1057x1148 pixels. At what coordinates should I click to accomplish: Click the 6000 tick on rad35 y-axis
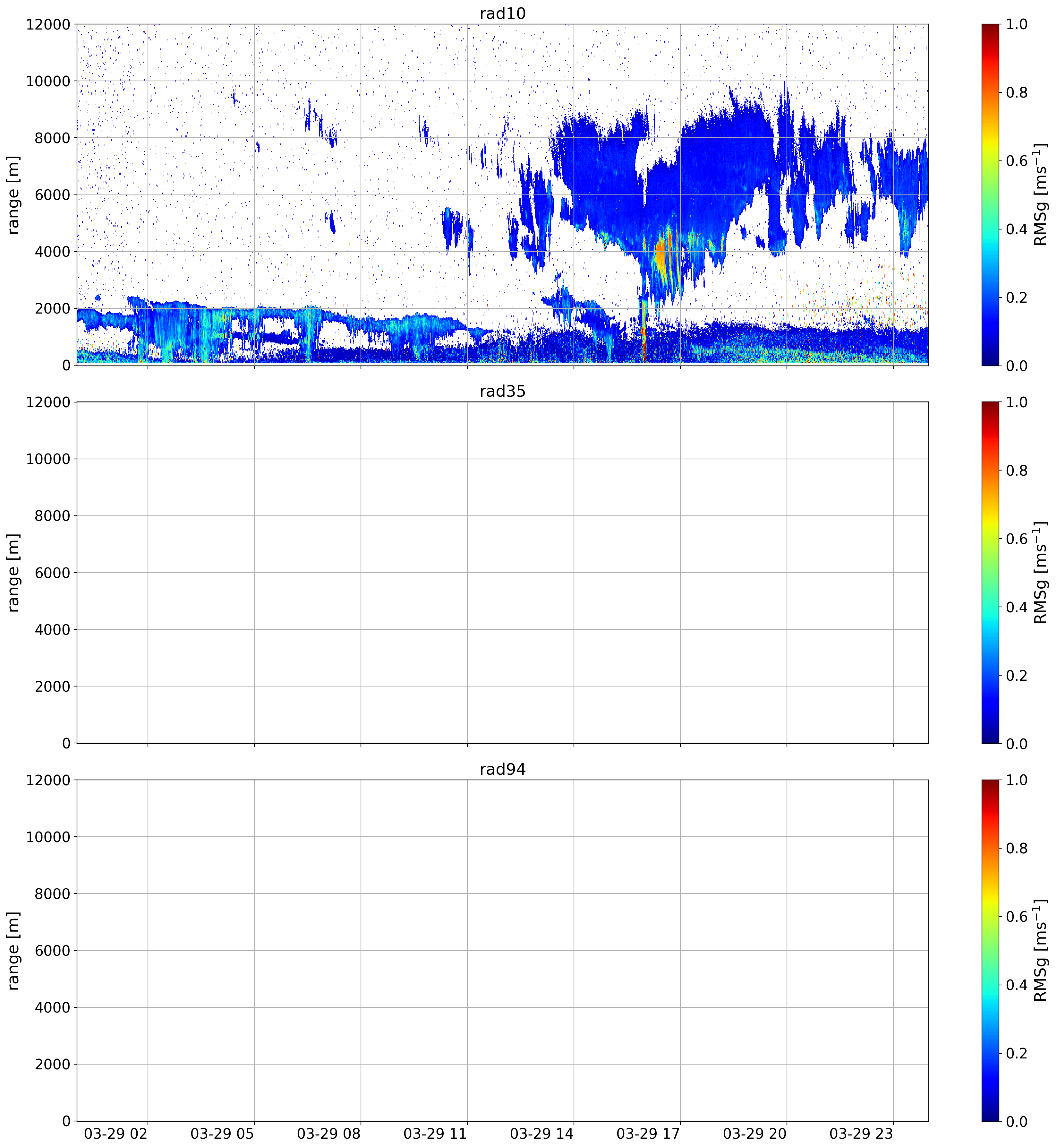coord(53,572)
